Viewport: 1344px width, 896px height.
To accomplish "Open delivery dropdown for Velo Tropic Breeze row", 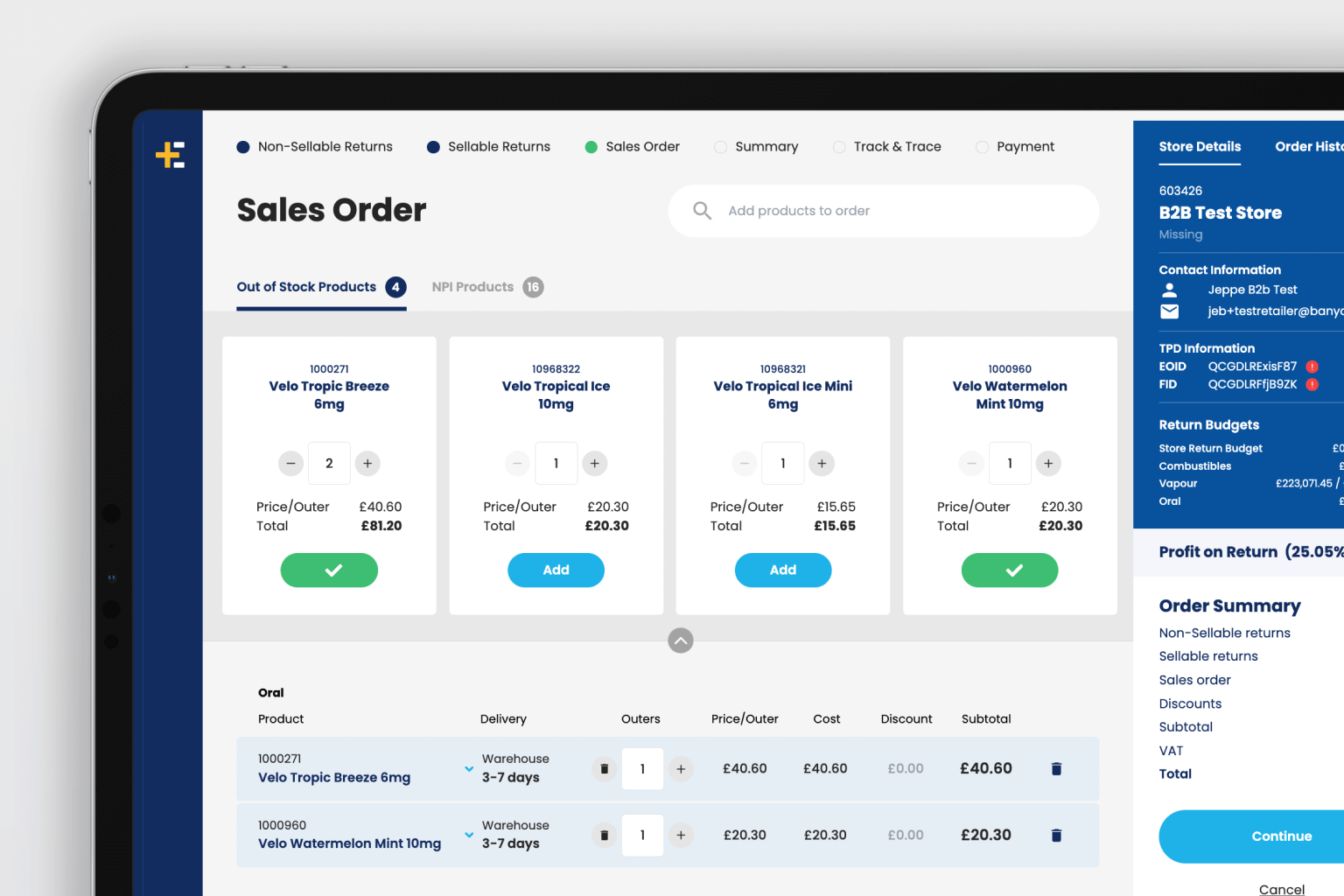I will click(x=469, y=769).
